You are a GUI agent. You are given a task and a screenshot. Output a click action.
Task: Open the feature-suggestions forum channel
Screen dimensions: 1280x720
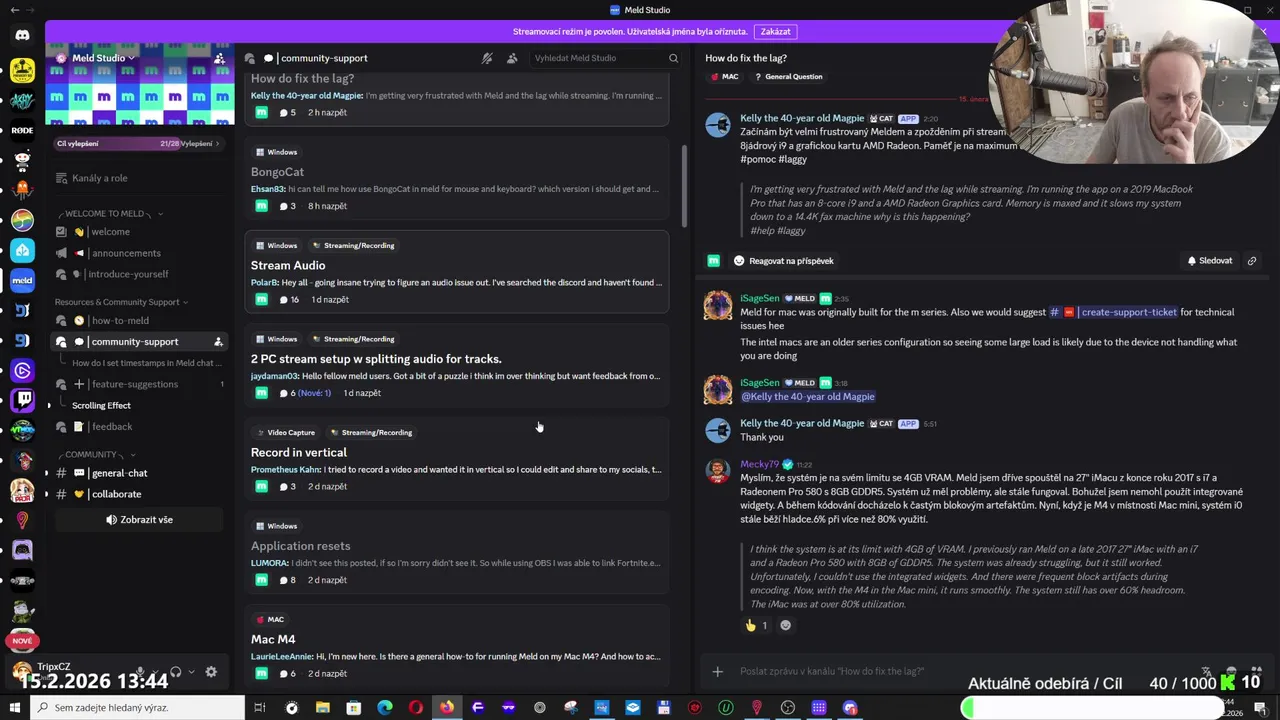pos(140,384)
